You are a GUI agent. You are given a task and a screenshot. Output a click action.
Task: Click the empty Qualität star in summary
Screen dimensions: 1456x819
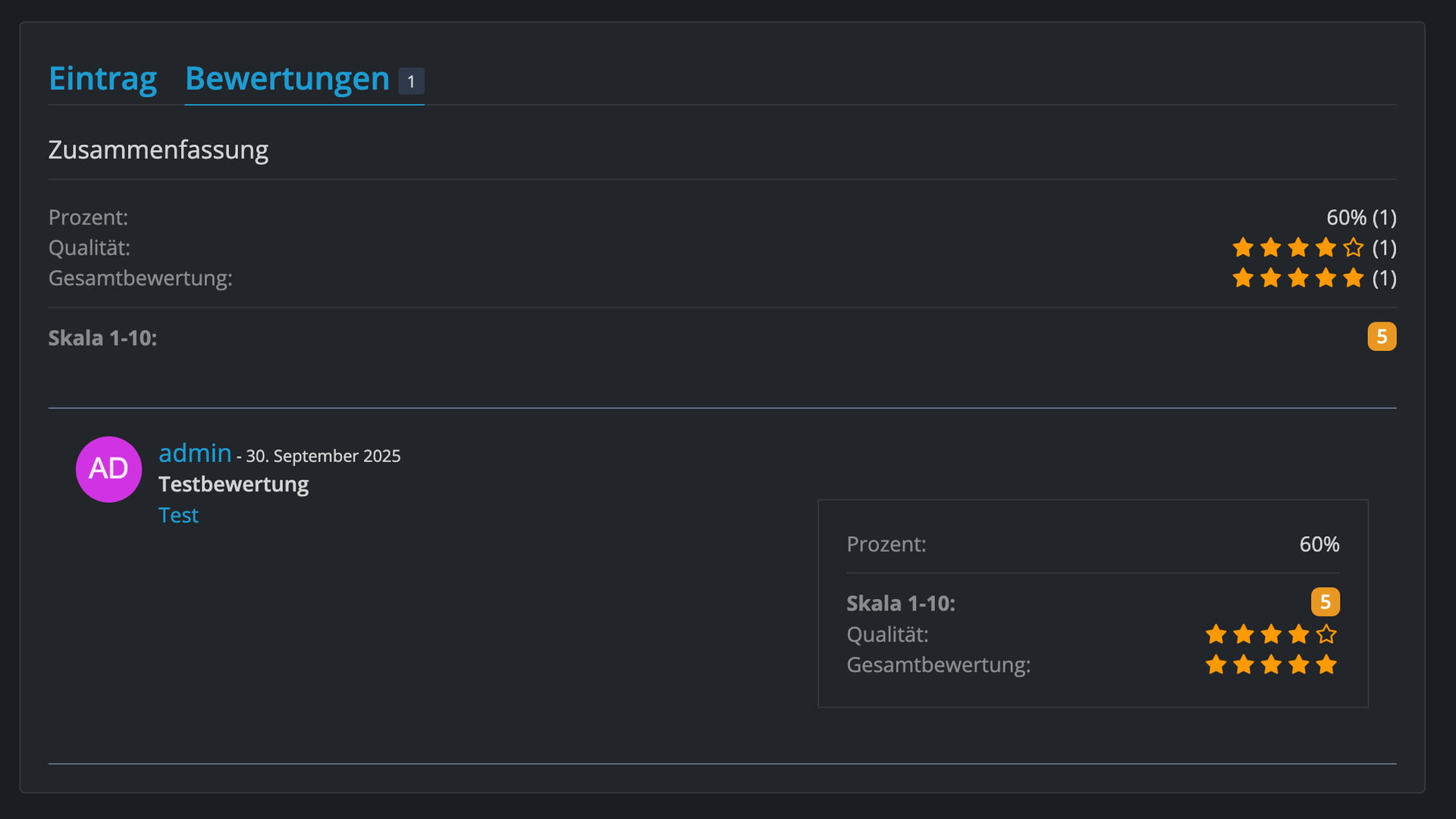(x=1353, y=248)
